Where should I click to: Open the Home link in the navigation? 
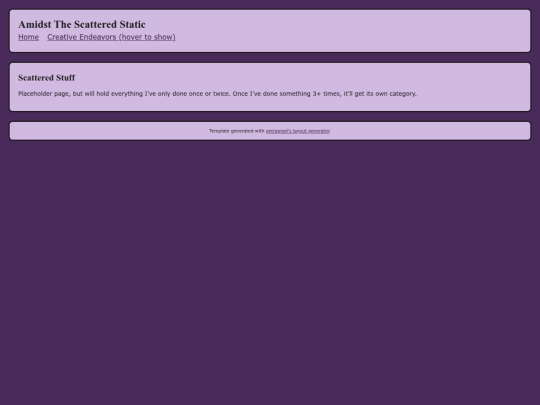tap(28, 37)
